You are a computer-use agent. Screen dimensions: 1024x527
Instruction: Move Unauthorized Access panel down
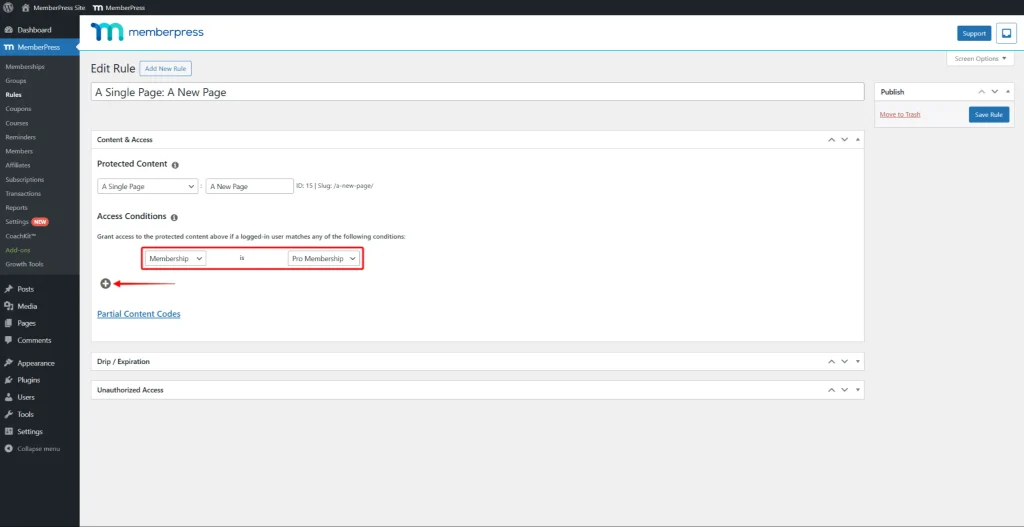tap(844, 390)
